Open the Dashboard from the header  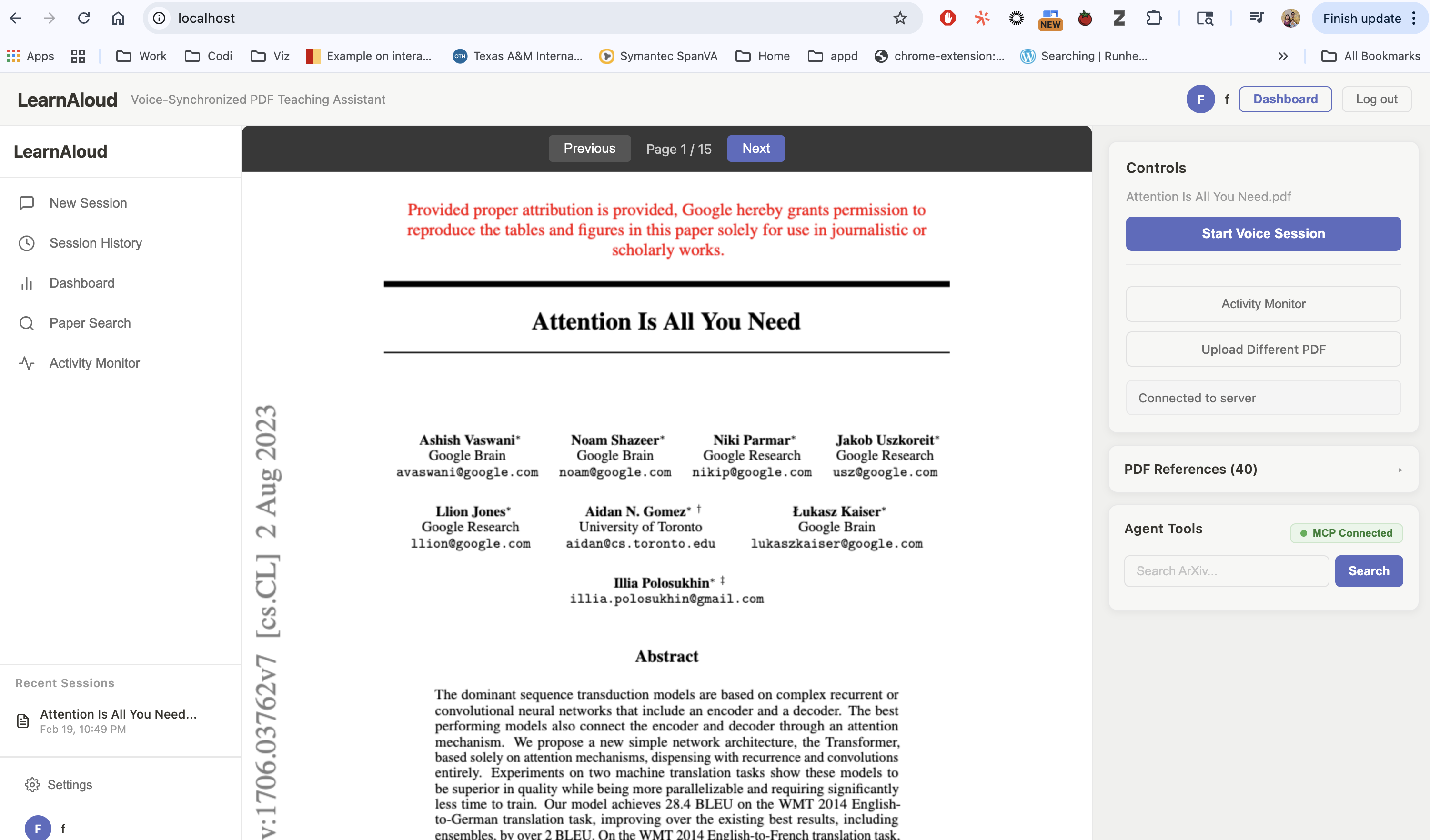pyautogui.click(x=1285, y=99)
